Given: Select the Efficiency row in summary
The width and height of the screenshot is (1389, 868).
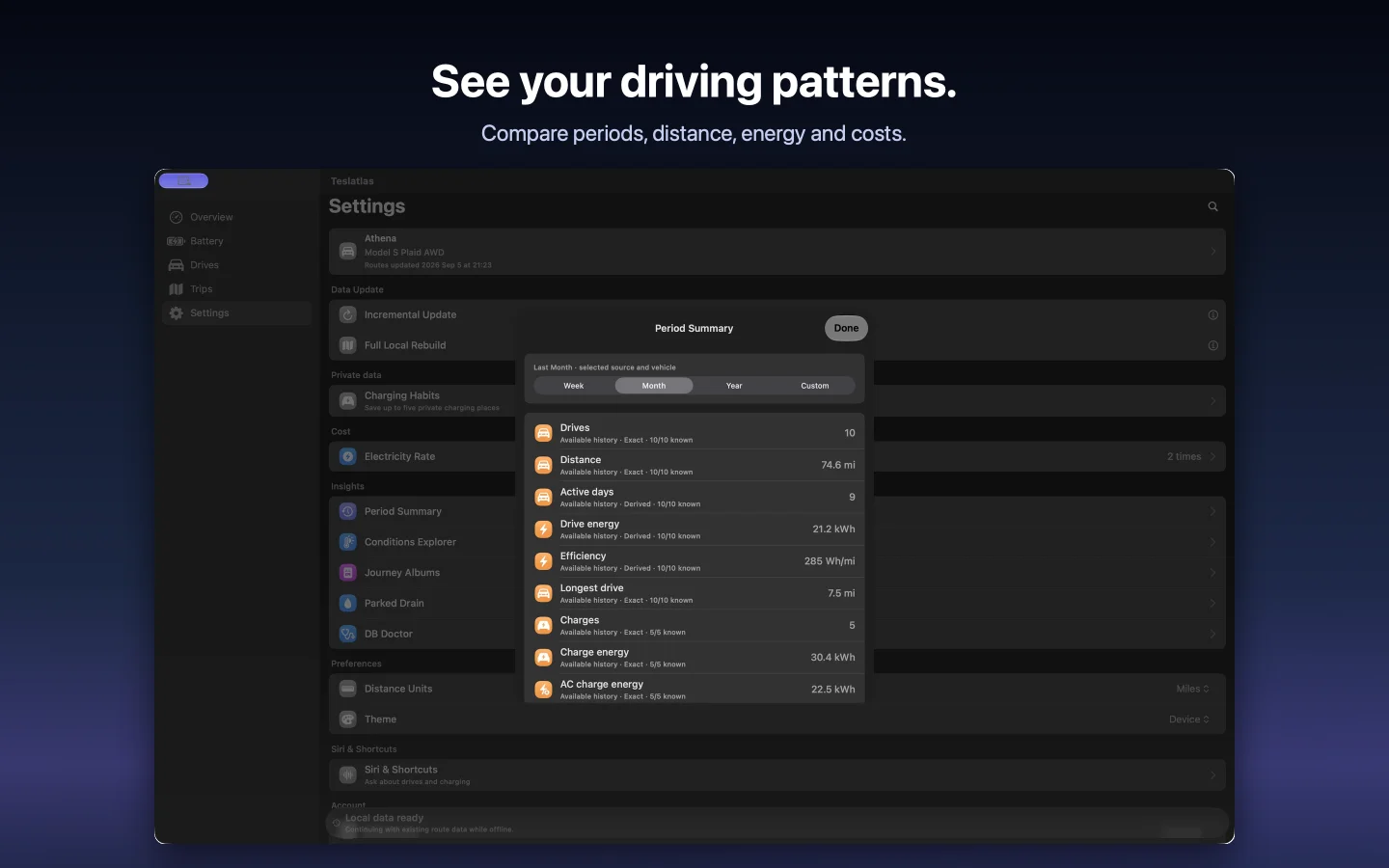Looking at the screenshot, I should point(694,561).
